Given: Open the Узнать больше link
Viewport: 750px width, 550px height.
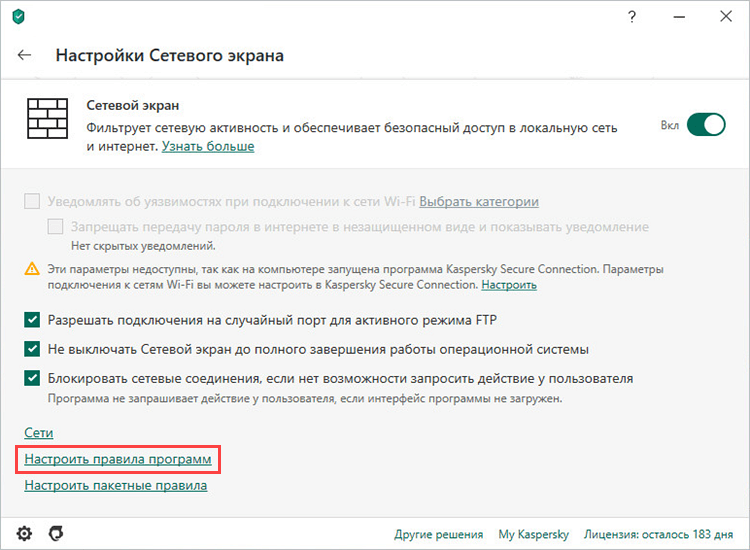Looking at the screenshot, I should [208, 146].
